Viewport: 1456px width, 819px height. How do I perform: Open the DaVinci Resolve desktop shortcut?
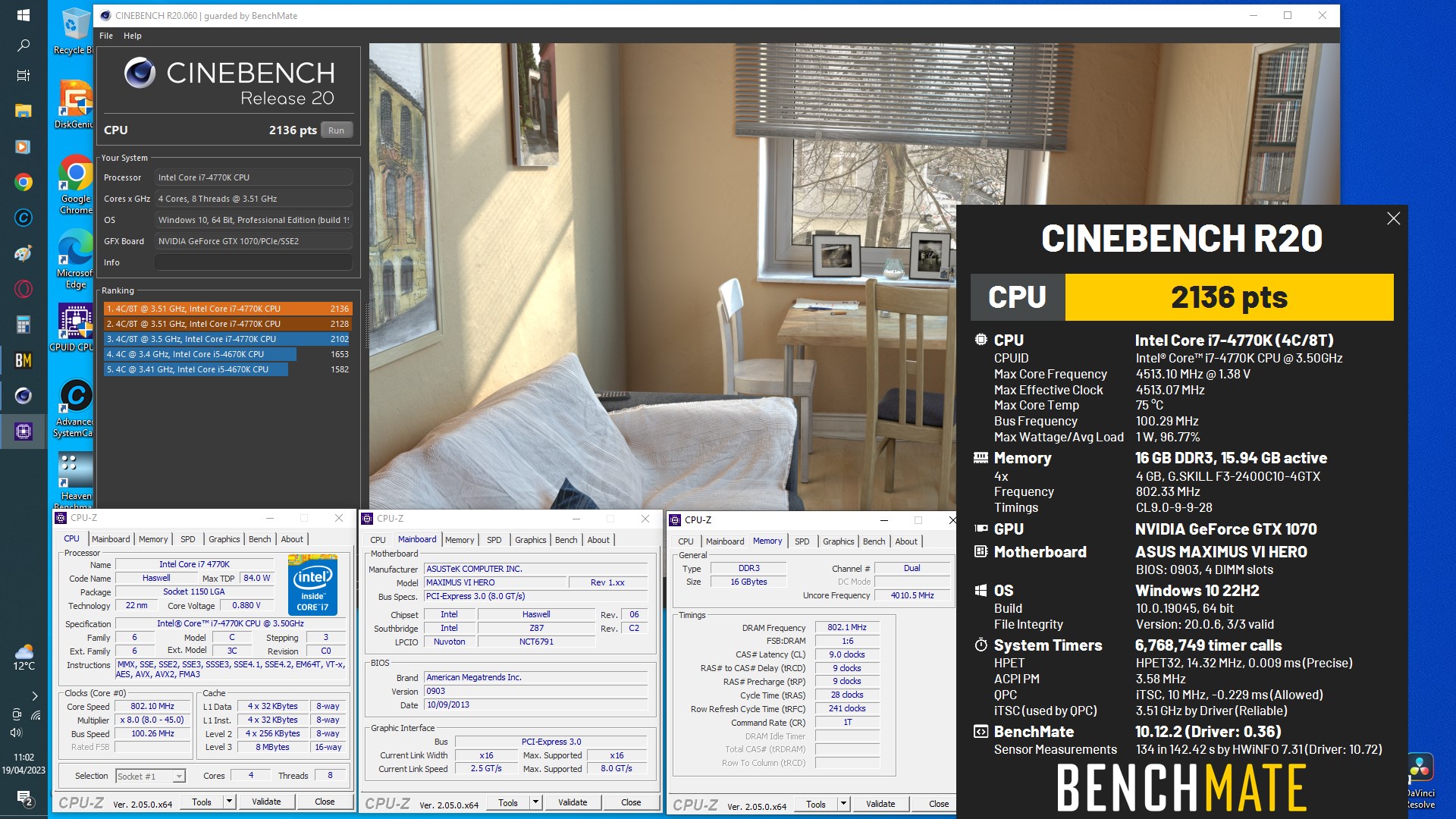[x=1420, y=781]
